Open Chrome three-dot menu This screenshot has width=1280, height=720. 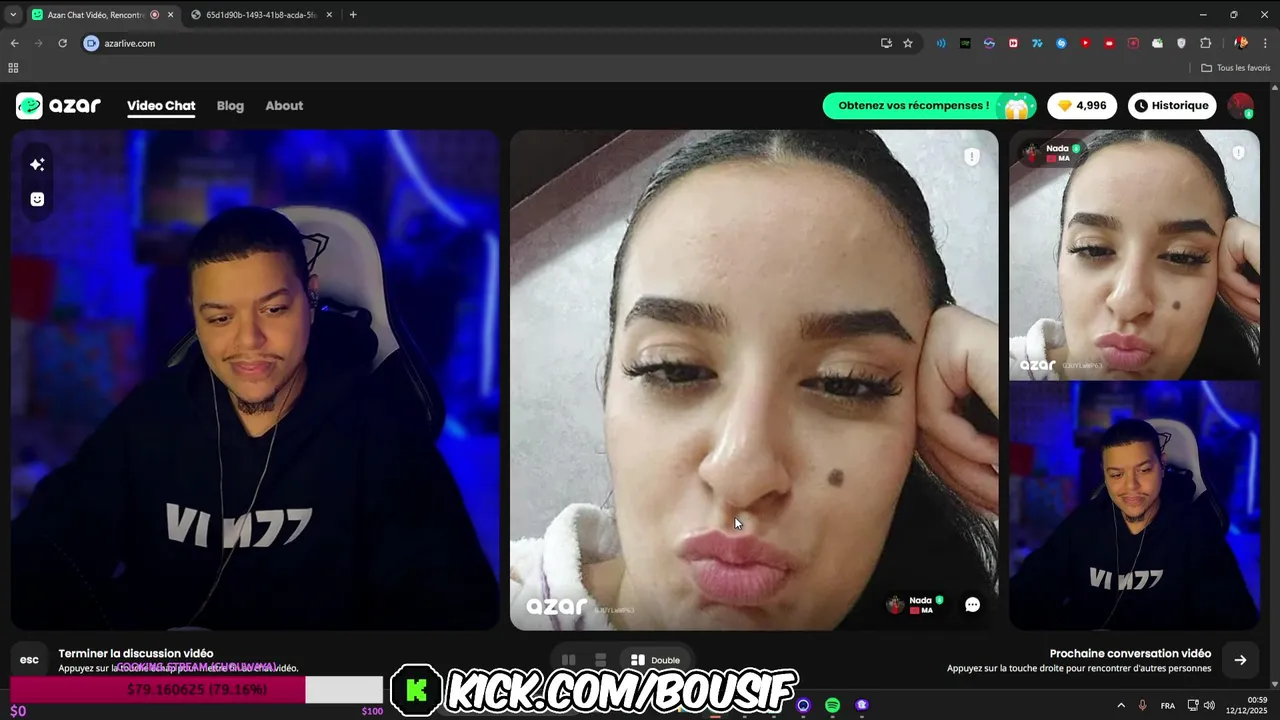[1265, 43]
